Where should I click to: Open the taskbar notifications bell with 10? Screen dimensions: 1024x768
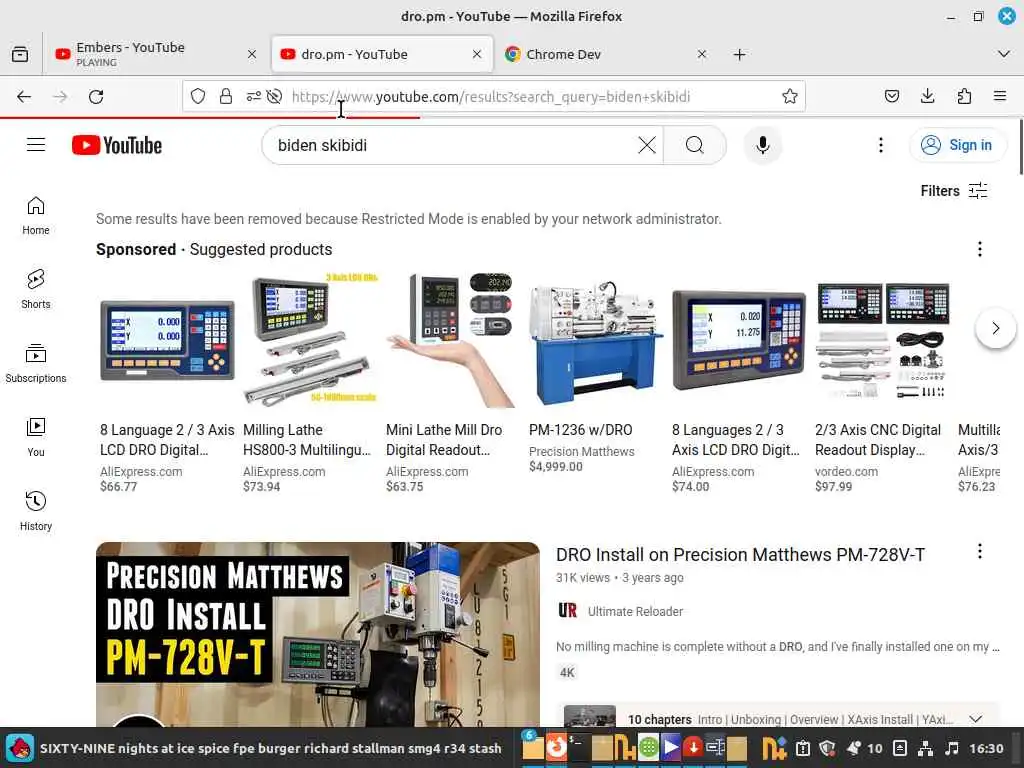pyautogui.click(x=864, y=748)
